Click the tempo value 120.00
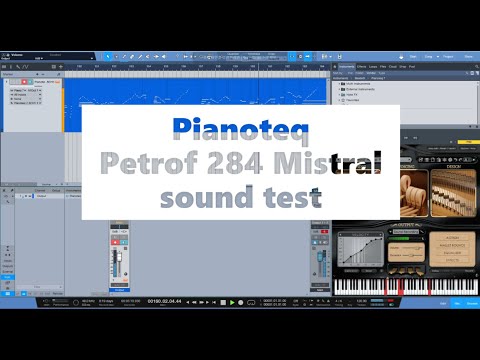This screenshot has width=480, height=360. [x=361, y=301]
